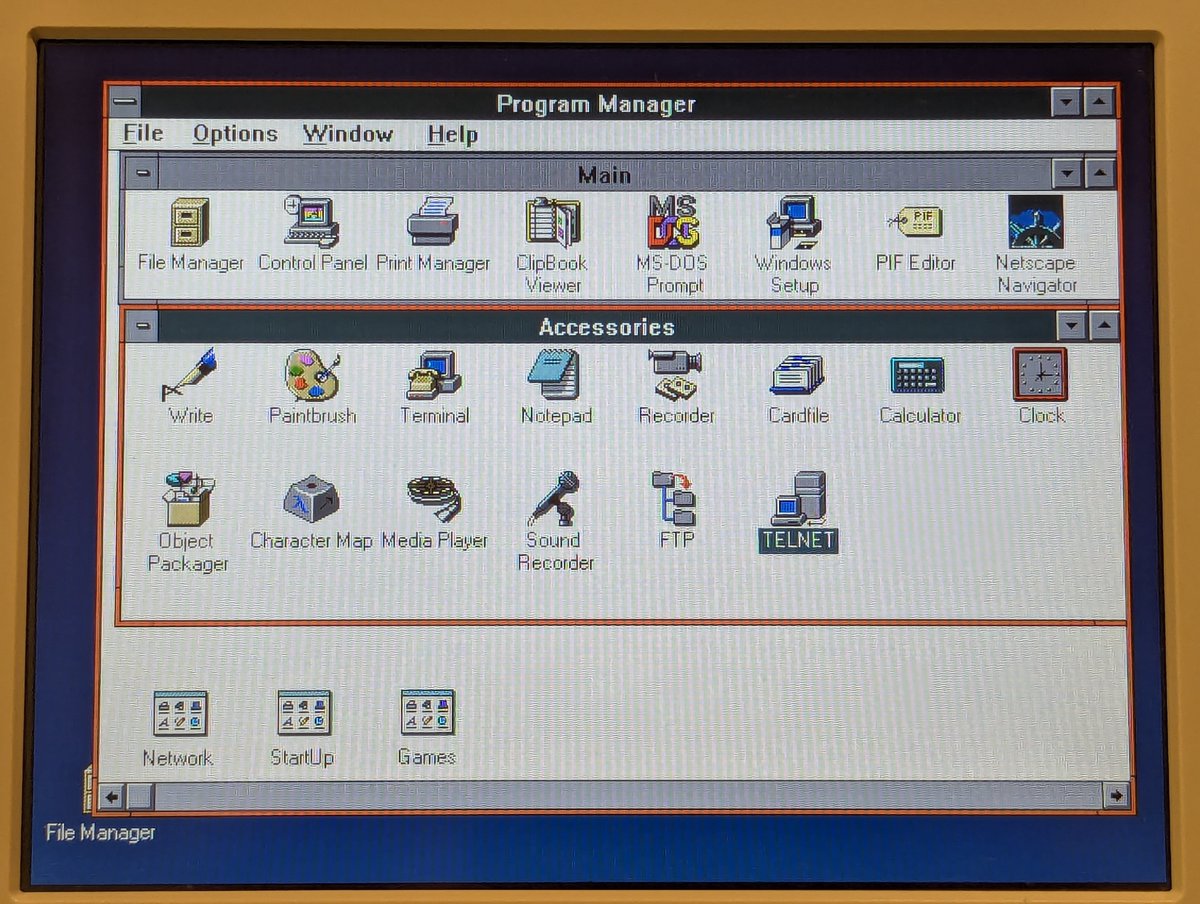This screenshot has height=904, width=1200.
Task: Minimize the Program Manager window
Action: (x=1066, y=102)
